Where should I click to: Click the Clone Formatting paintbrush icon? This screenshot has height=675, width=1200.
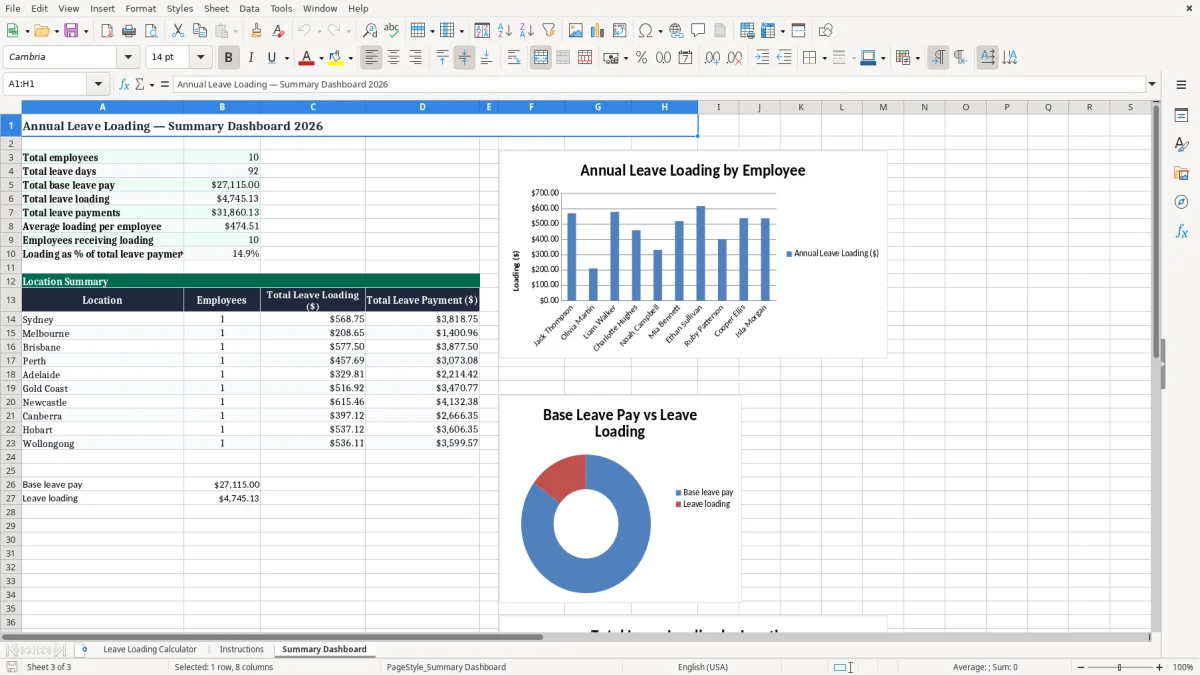pyautogui.click(x=257, y=31)
